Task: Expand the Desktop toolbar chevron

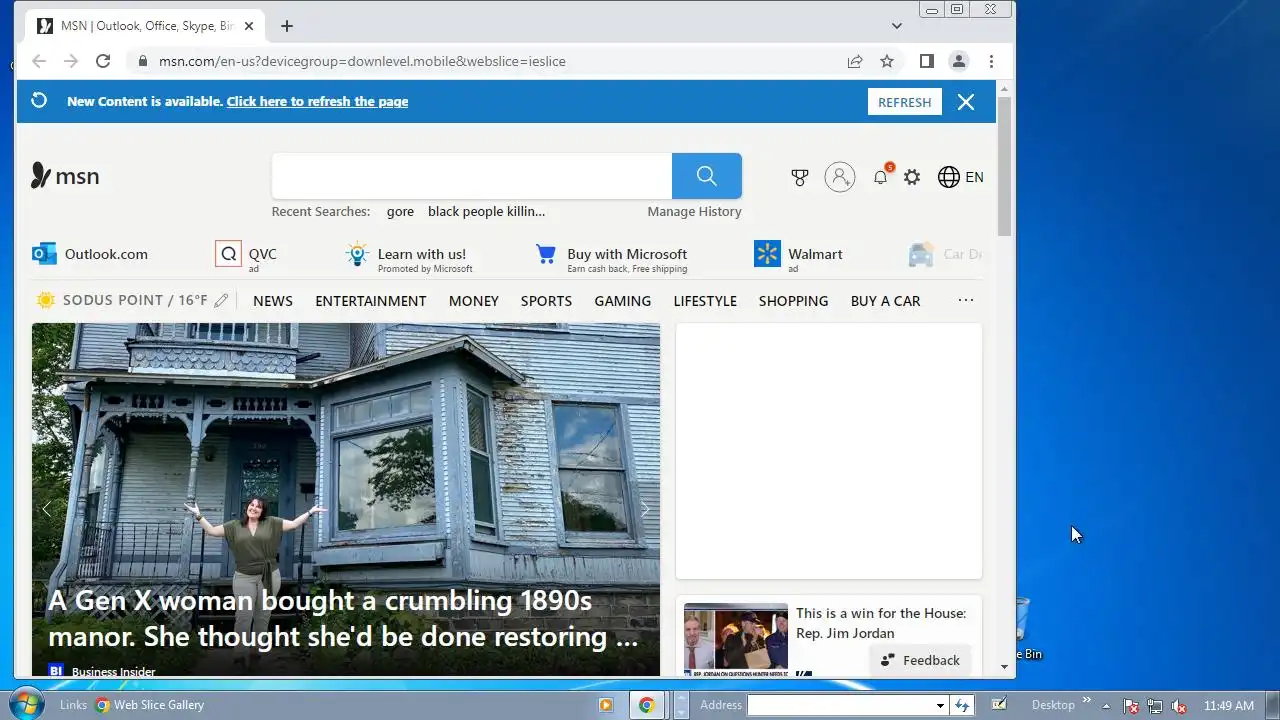Action: click(1087, 701)
